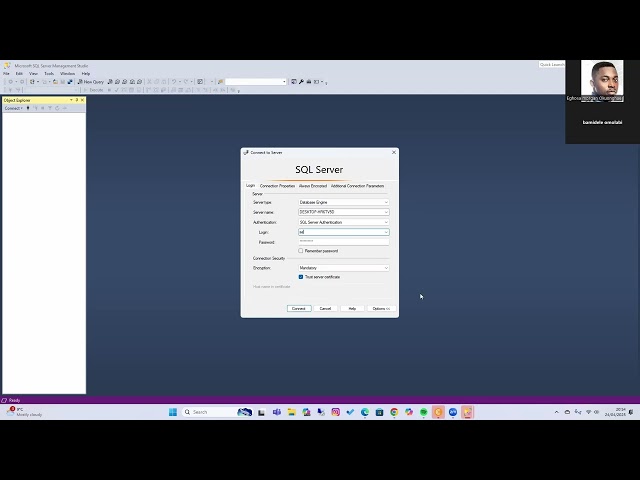
Task: Expand the Encryption dropdown set to Mandatory
Action: (386, 268)
